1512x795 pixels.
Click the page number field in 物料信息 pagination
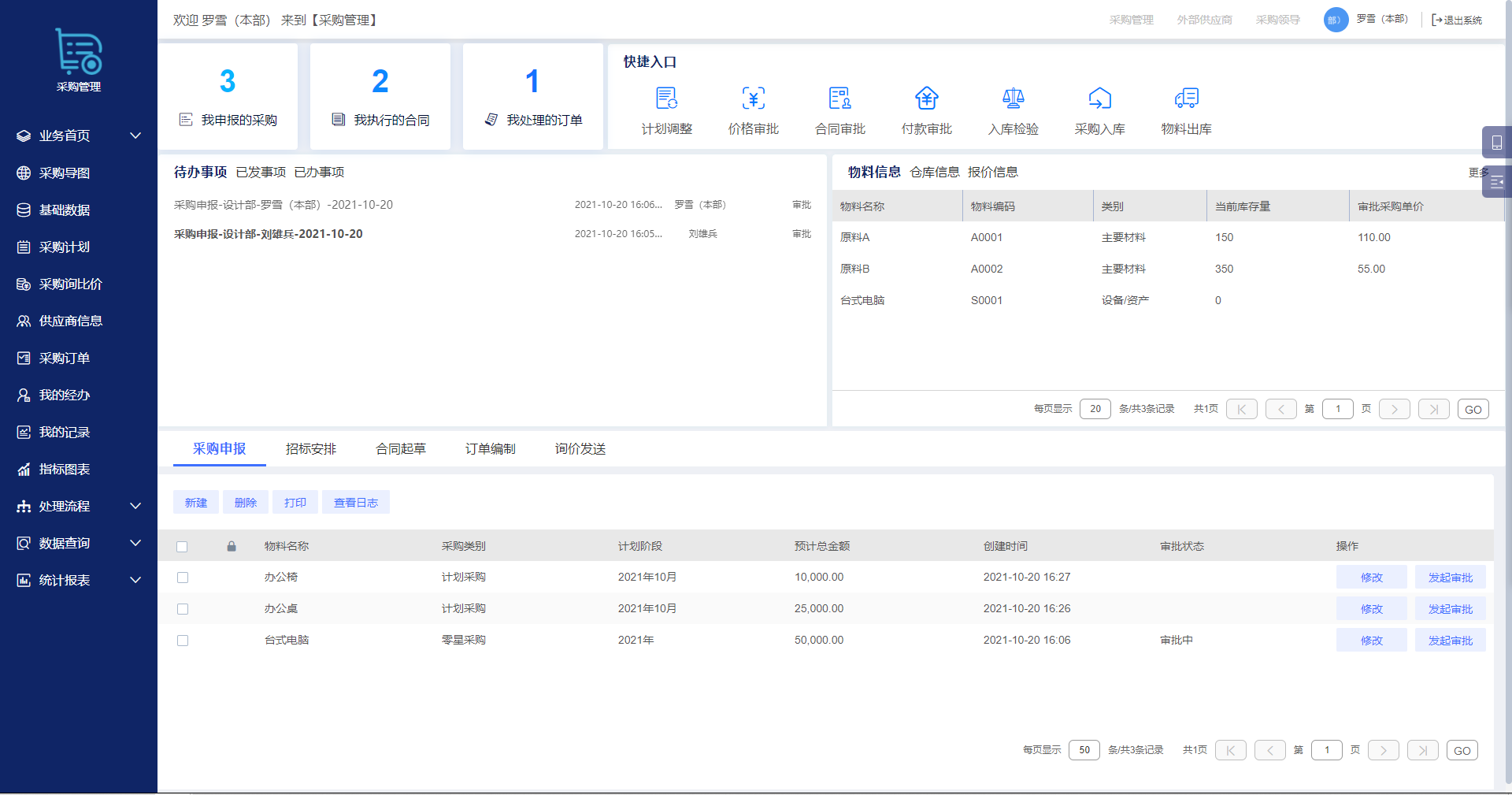point(1337,409)
